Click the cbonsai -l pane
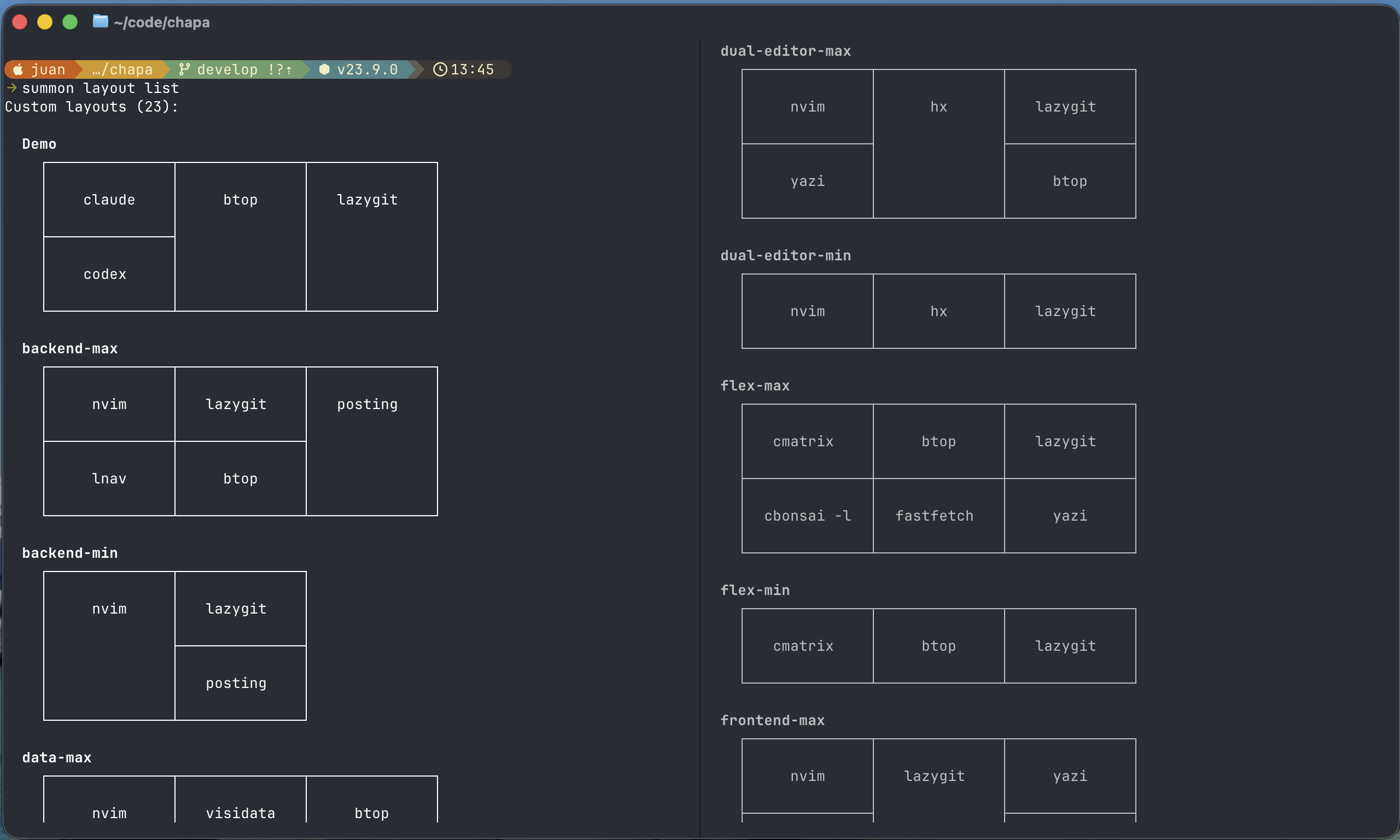The image size is (1400, 840). [807, 516]
